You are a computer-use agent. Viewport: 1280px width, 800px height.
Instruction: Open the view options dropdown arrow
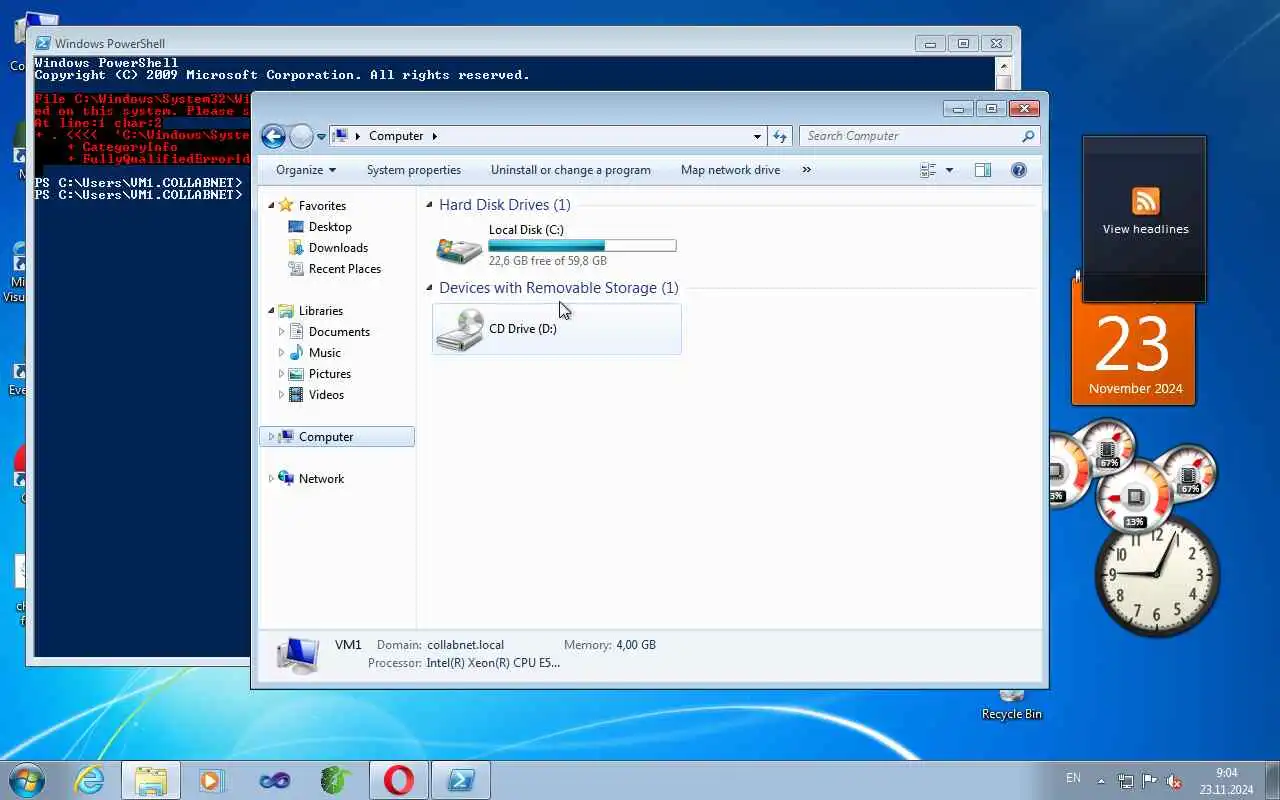tap(949, 170)
